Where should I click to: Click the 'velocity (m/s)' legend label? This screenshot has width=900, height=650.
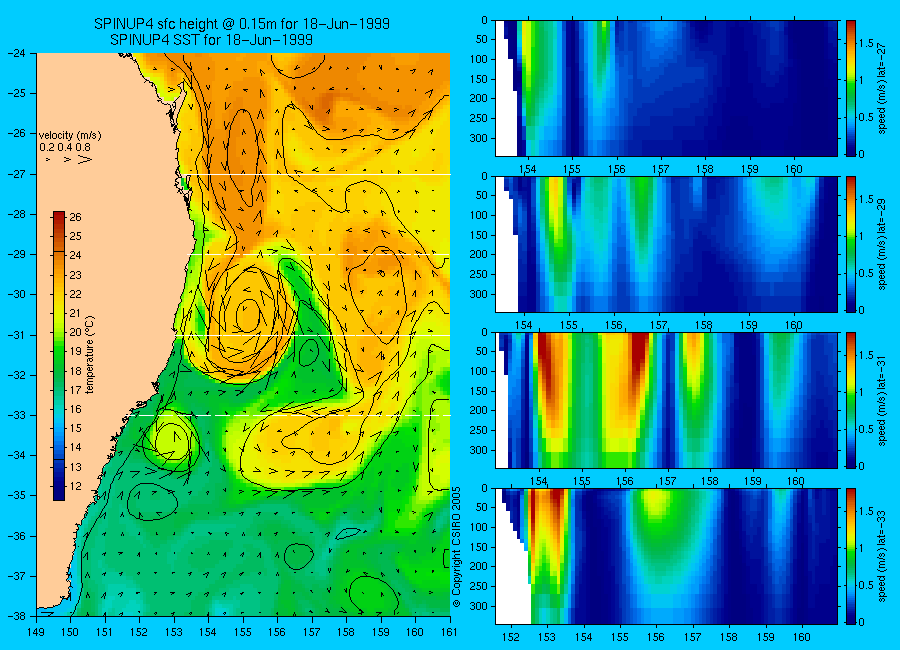point(70,136)
